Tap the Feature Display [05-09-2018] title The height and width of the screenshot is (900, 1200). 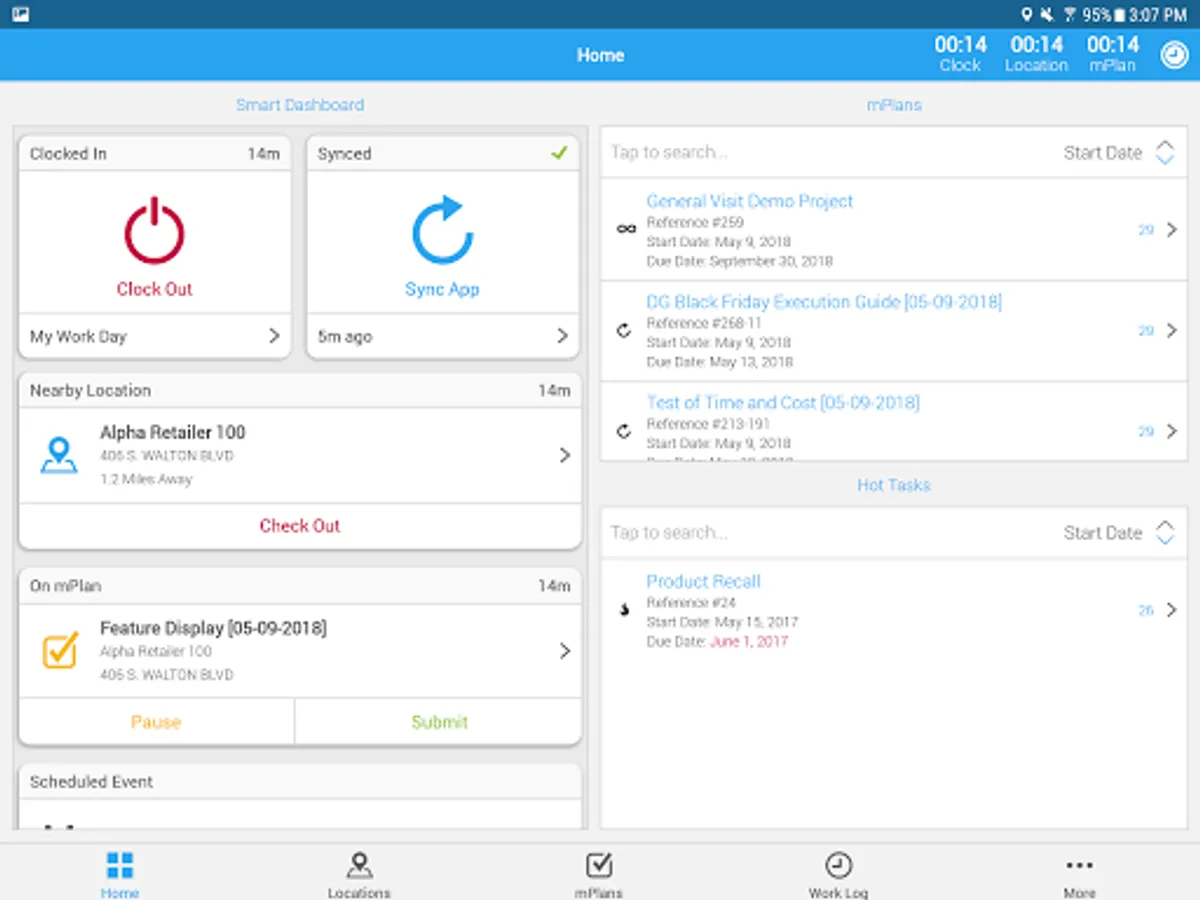point(213,628)
